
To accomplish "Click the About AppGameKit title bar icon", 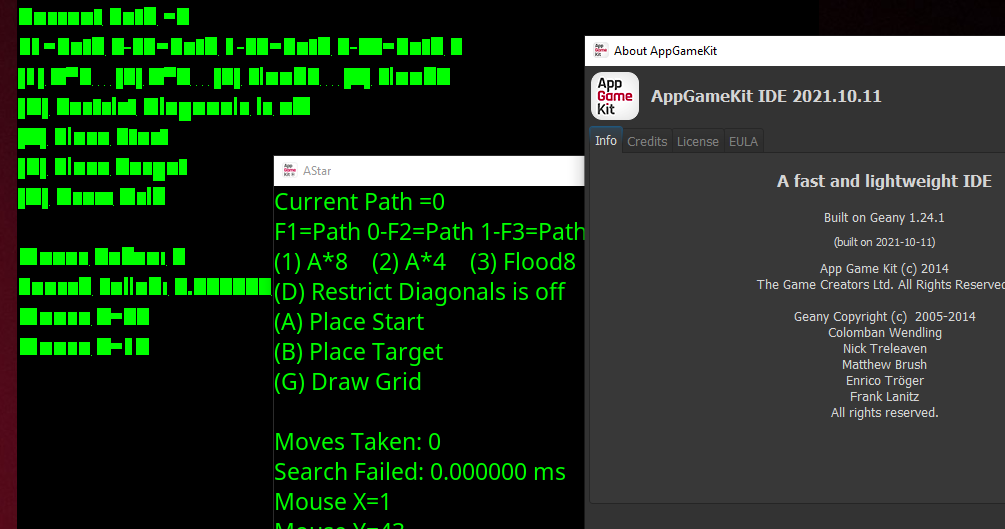I will coord(601,51).
